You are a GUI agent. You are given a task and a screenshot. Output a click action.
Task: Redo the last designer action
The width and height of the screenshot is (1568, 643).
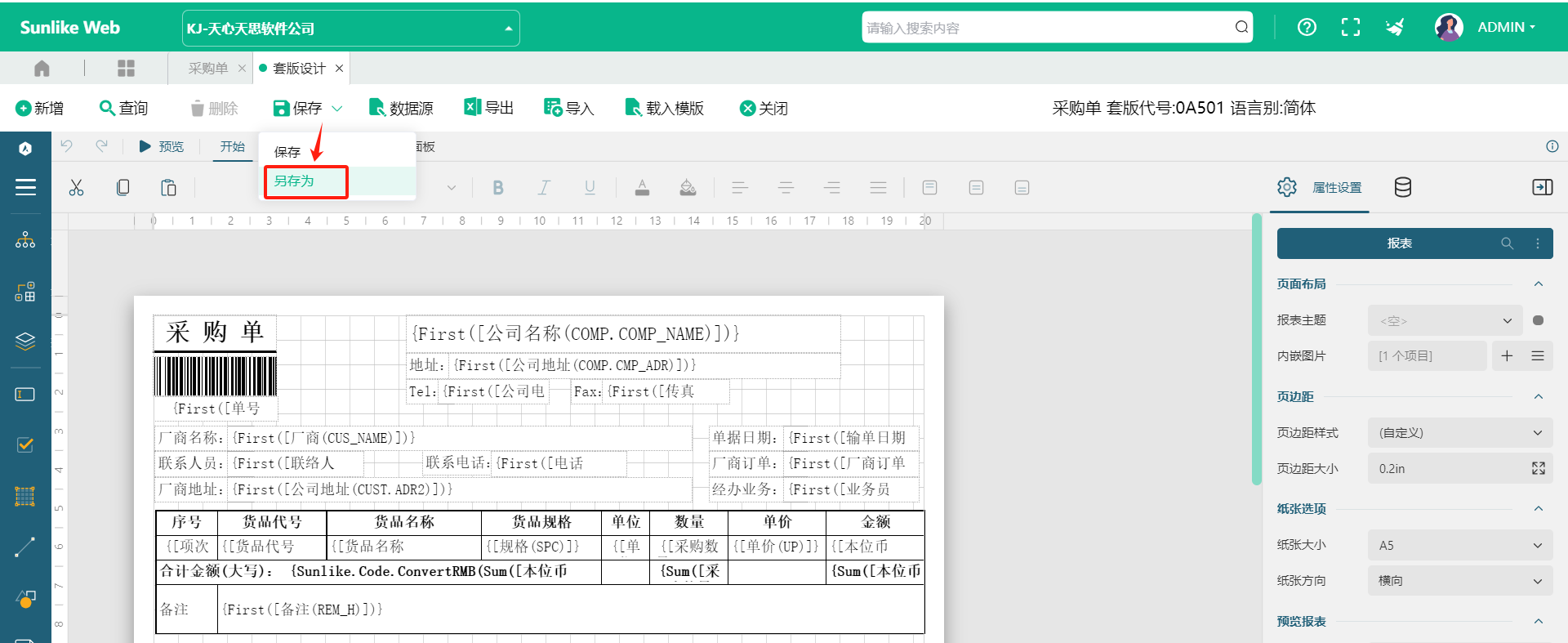click(101, 146)
